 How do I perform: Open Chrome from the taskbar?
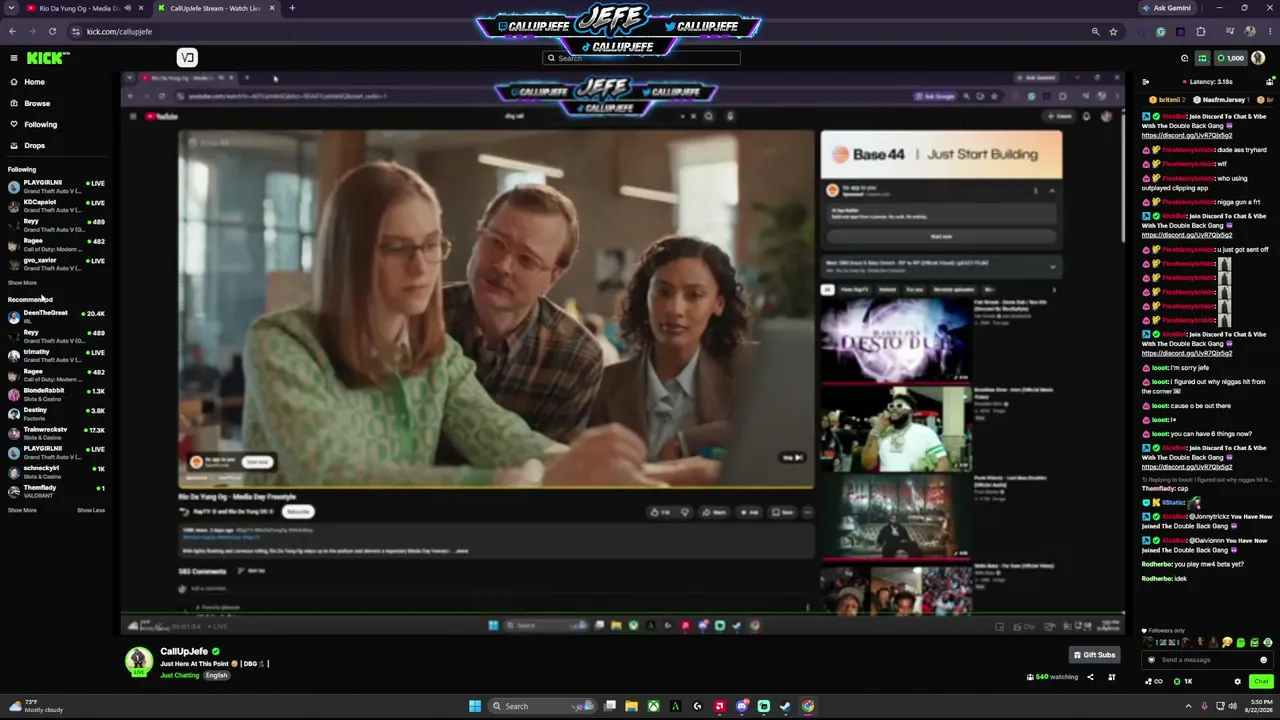click(x=807, y=706)
